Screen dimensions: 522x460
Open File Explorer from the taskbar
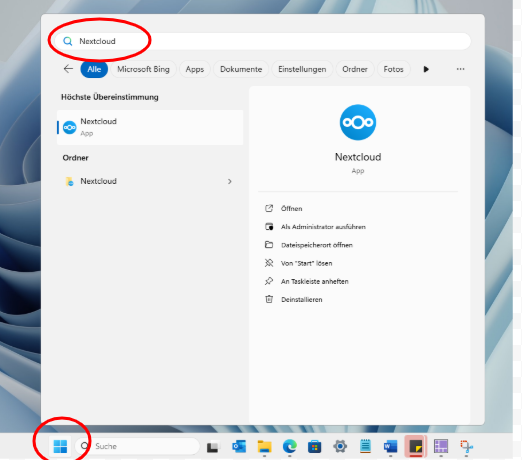[265, 446]
